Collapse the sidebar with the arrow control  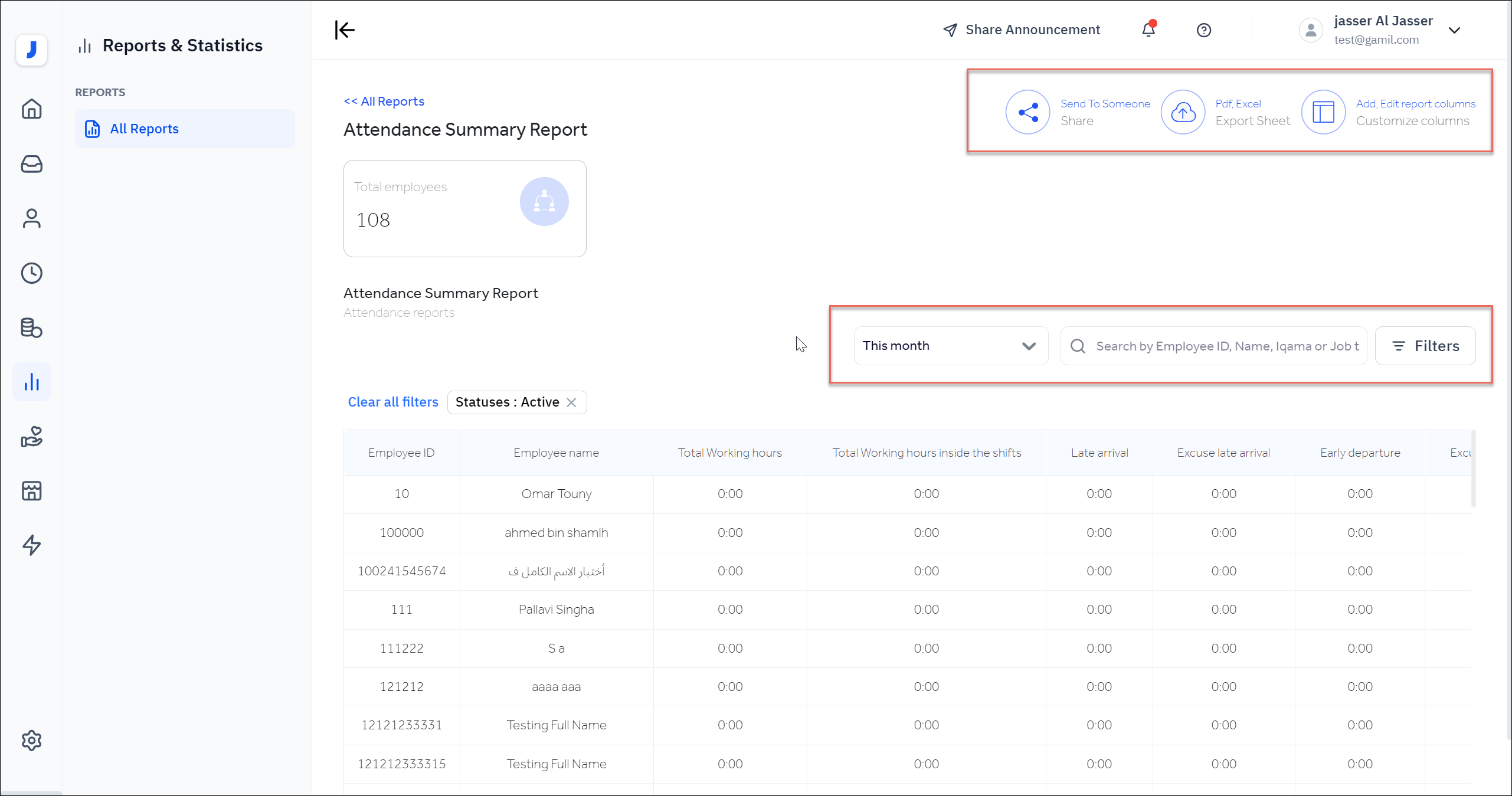[x=345, y=30]
